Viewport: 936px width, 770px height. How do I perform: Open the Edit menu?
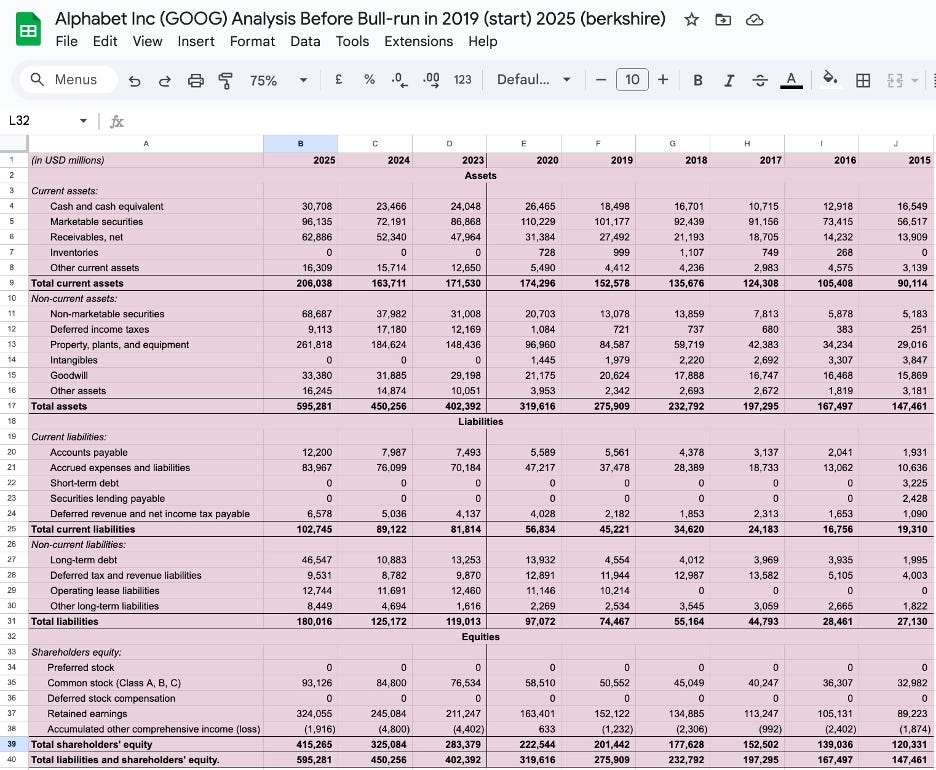(x=105, y=41)
